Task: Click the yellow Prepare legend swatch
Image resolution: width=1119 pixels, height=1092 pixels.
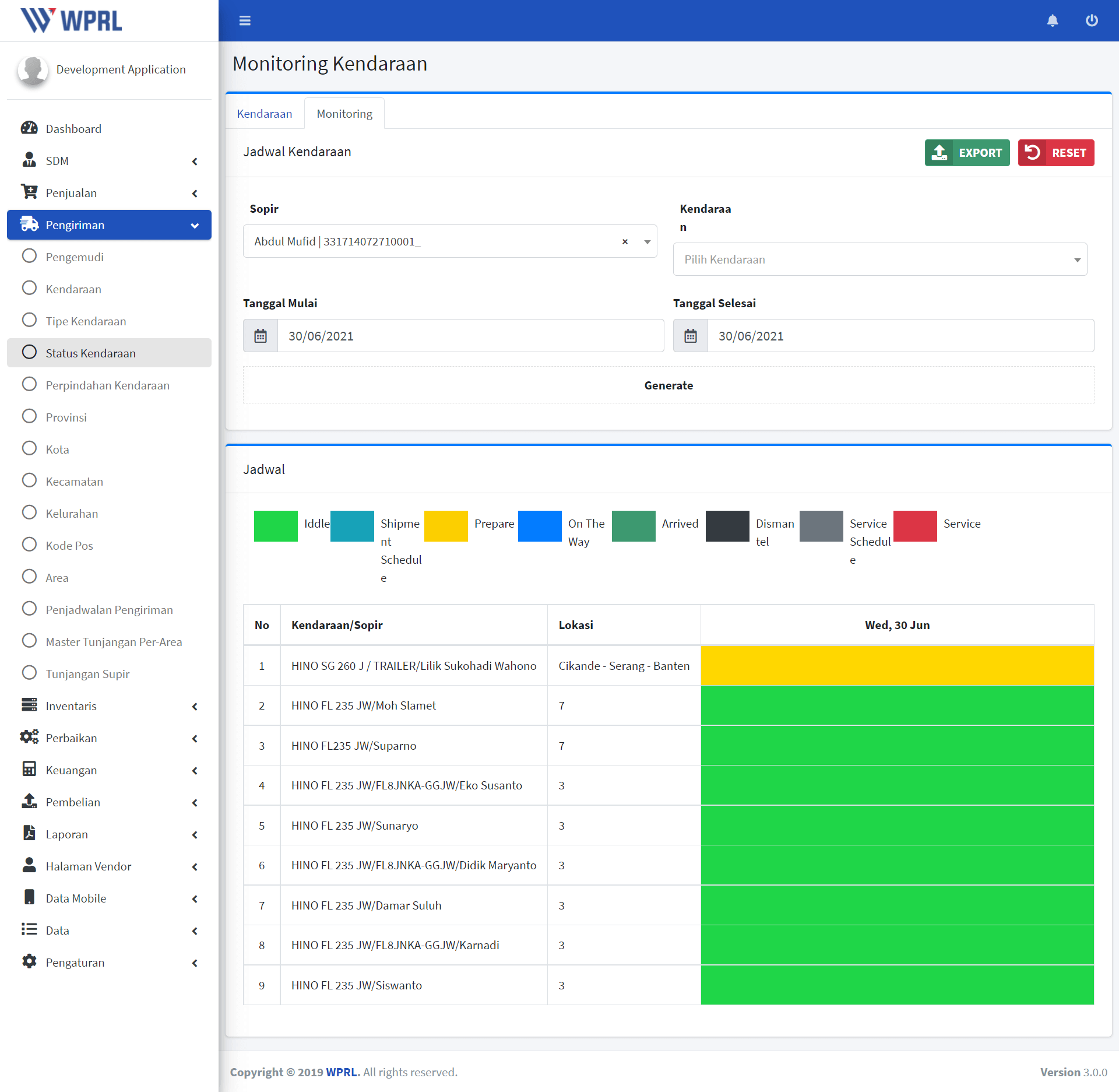Action: pyautogui.click(x=446, y=526)
